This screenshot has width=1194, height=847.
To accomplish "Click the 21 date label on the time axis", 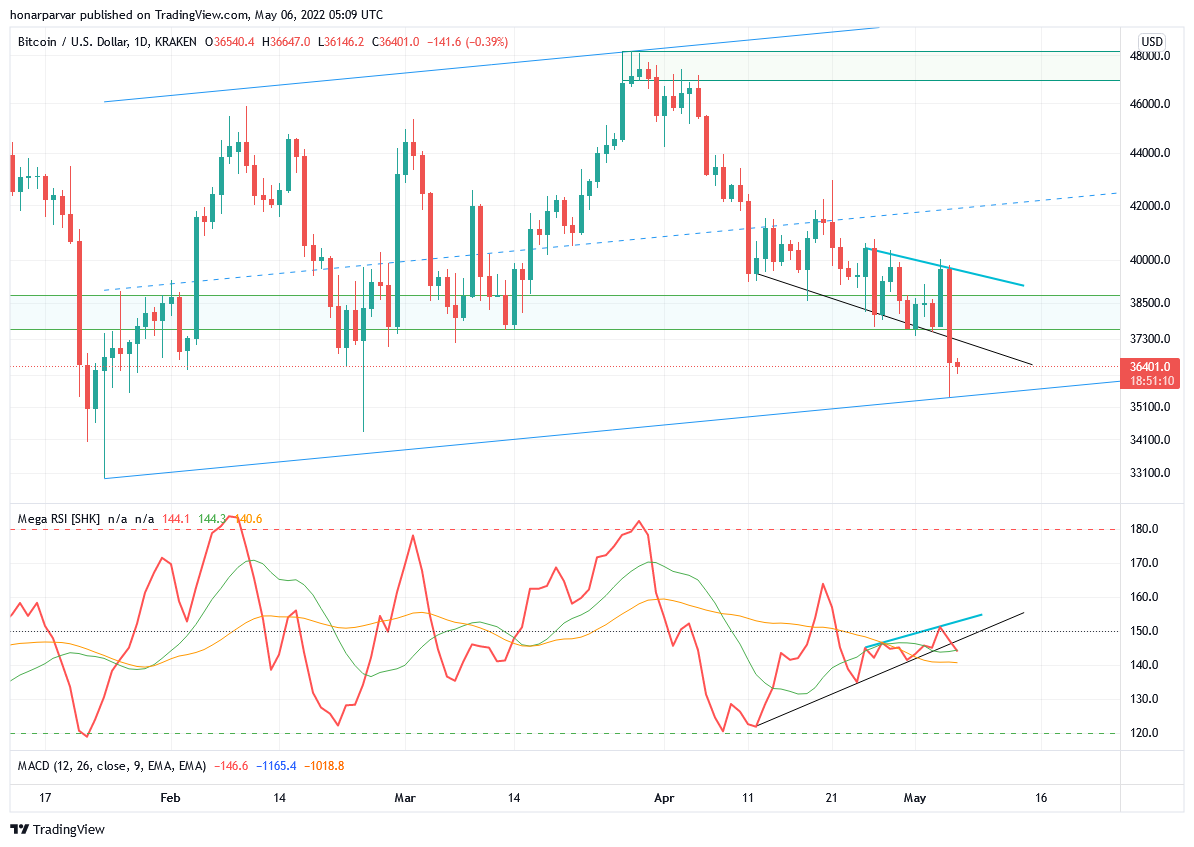I will click(832, 798).
